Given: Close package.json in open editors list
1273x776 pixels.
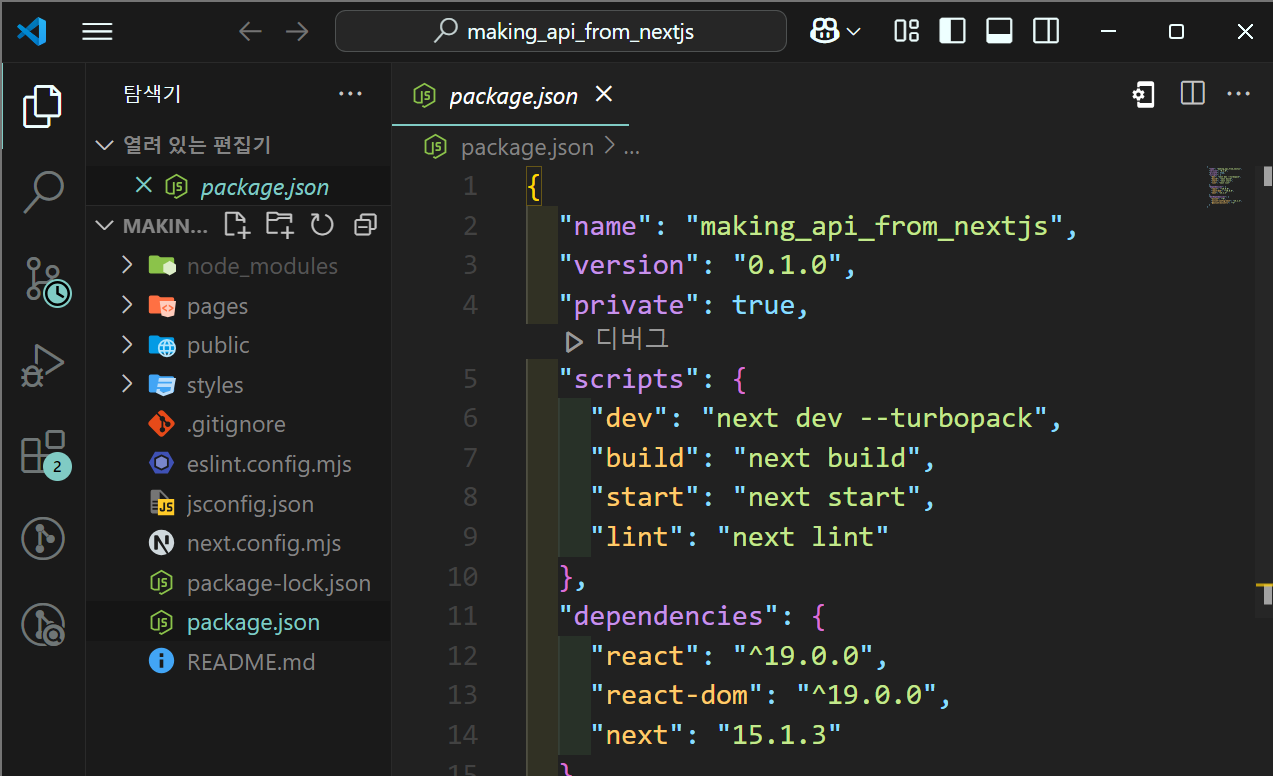Looking at the screenshot, I should 144,186.
